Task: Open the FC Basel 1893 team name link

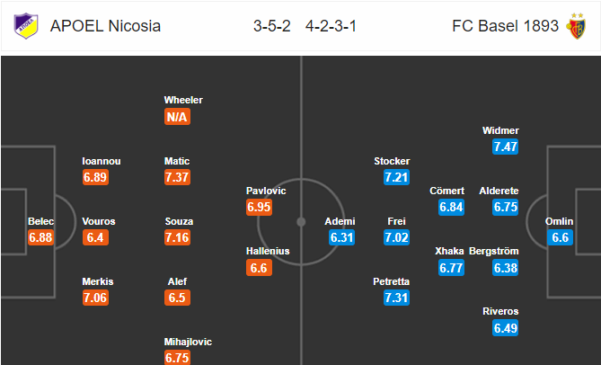Action: pyautogui.click(x=505, y=26)
